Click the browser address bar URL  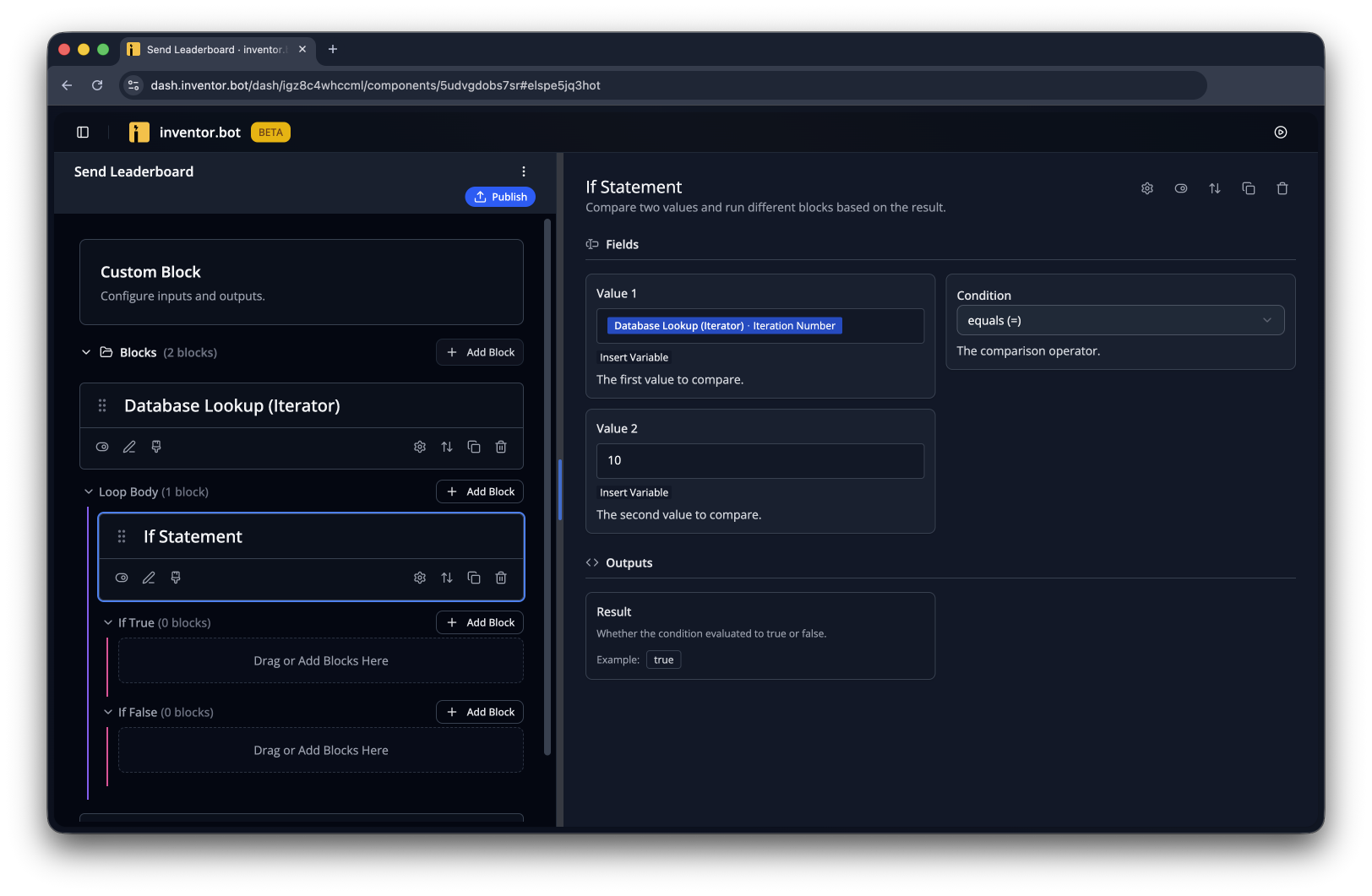click(375, 85)
